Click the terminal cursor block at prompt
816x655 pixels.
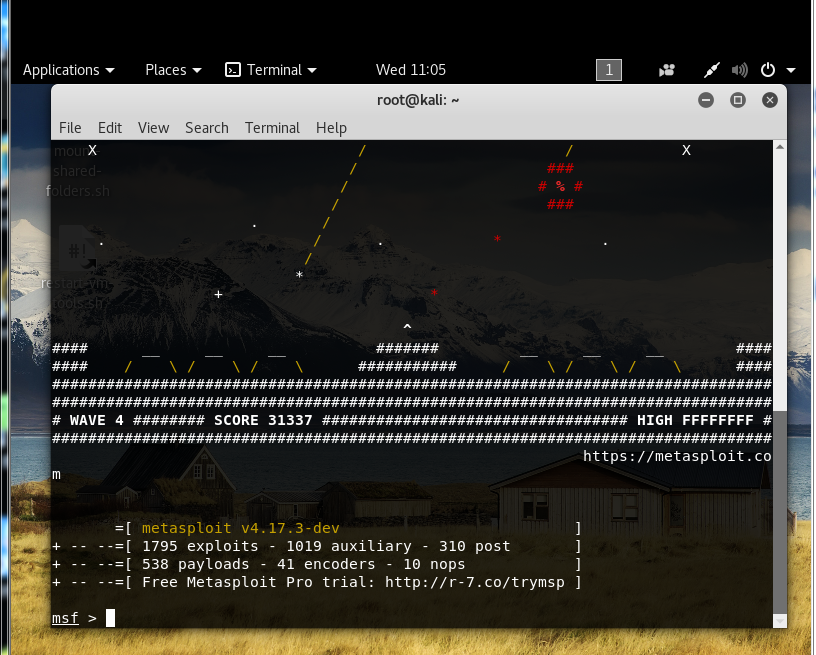click(x=110, y=618)
